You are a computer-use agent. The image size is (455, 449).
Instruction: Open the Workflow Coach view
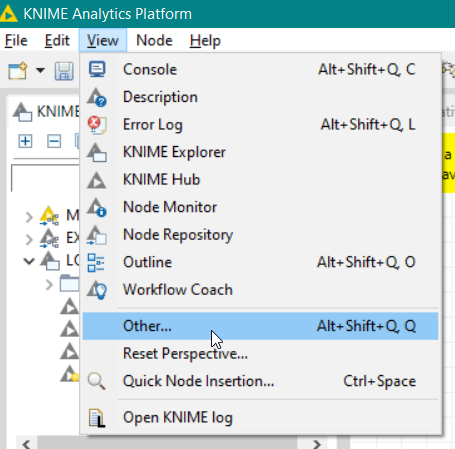point(260,290)
